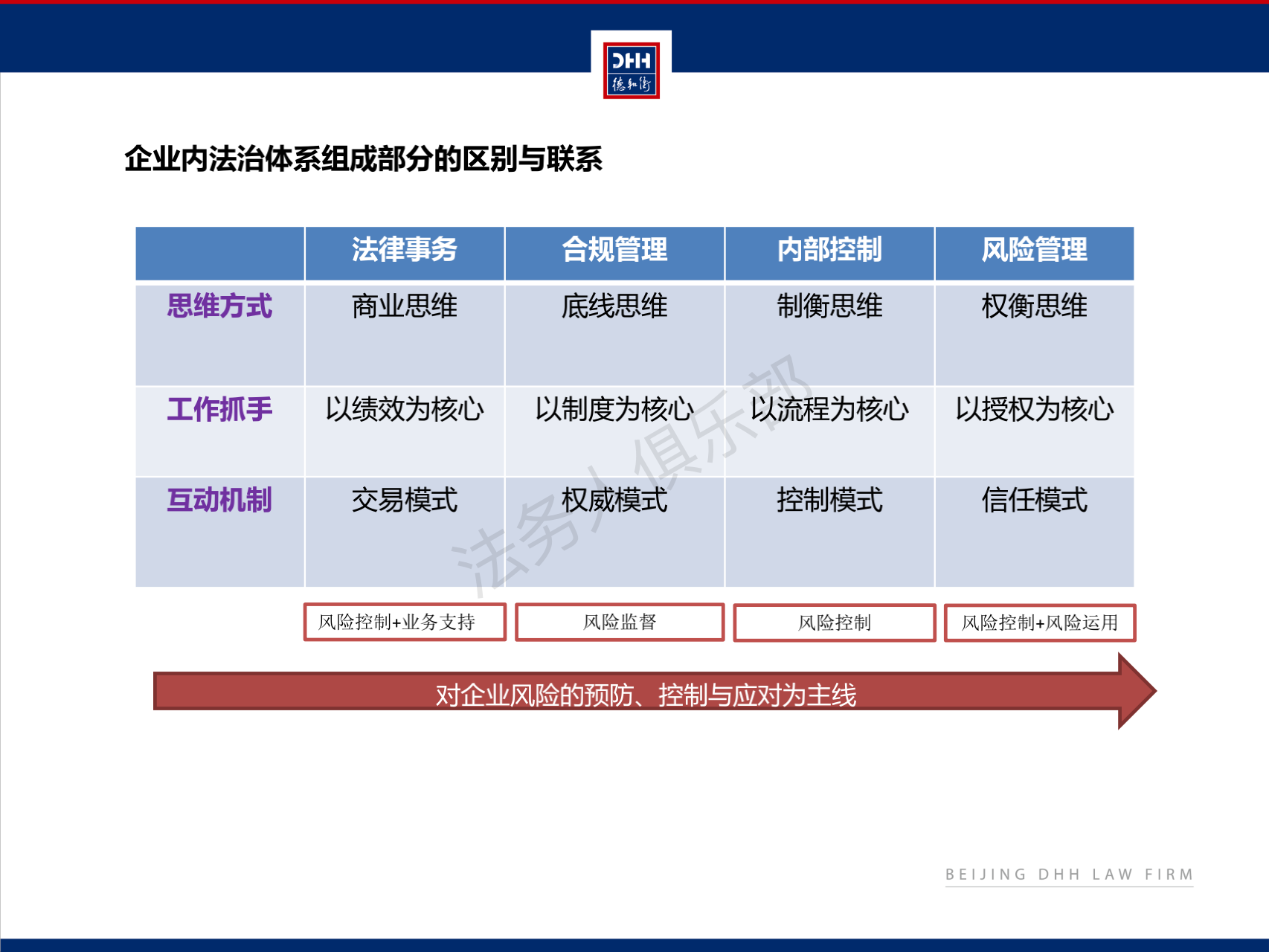Click the 信任模式 cell
Image resolution: width=1269 pixels, height=952 pixels.
[1034, 532]
